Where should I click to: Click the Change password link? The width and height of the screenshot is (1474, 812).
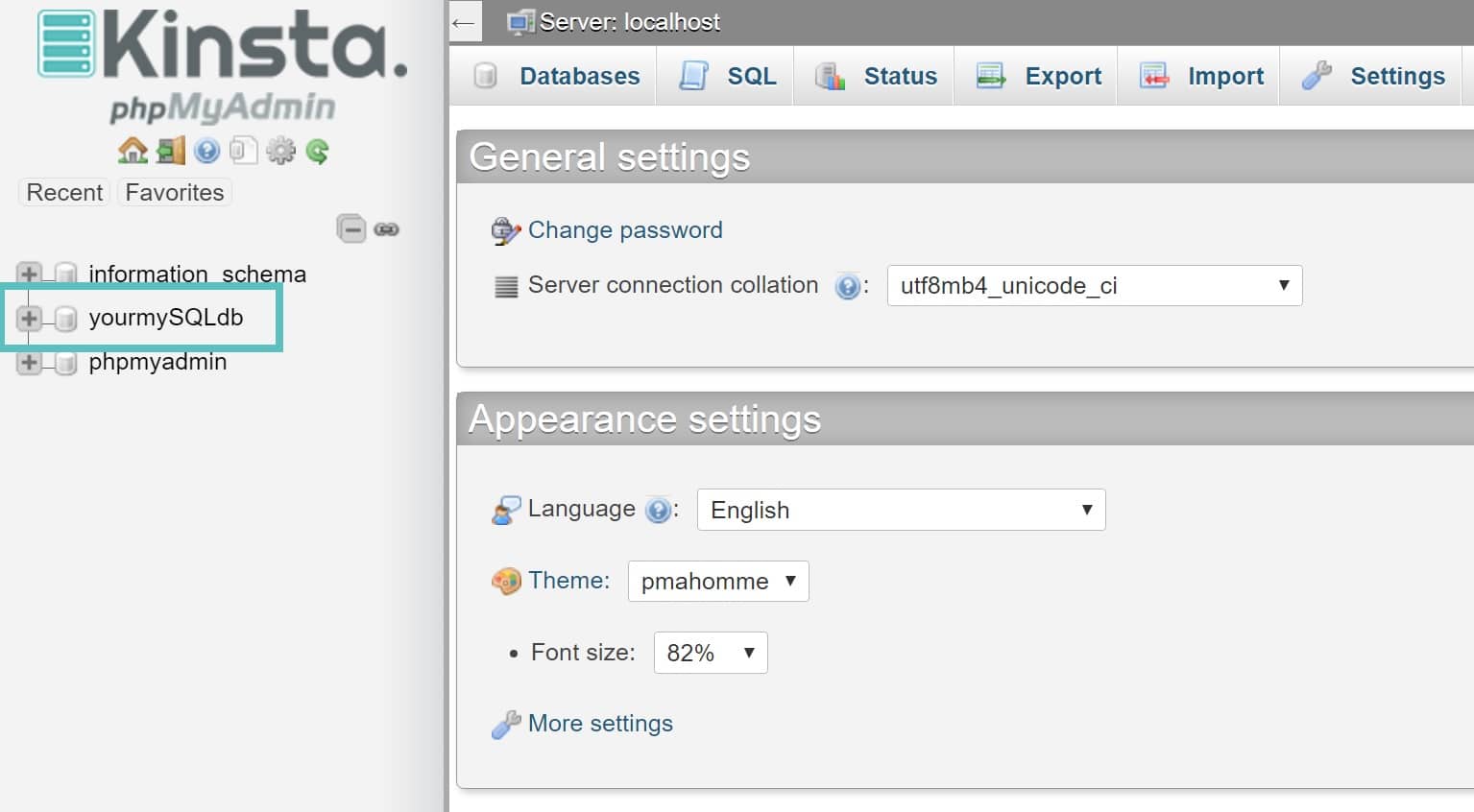click(x=625, y=229)
